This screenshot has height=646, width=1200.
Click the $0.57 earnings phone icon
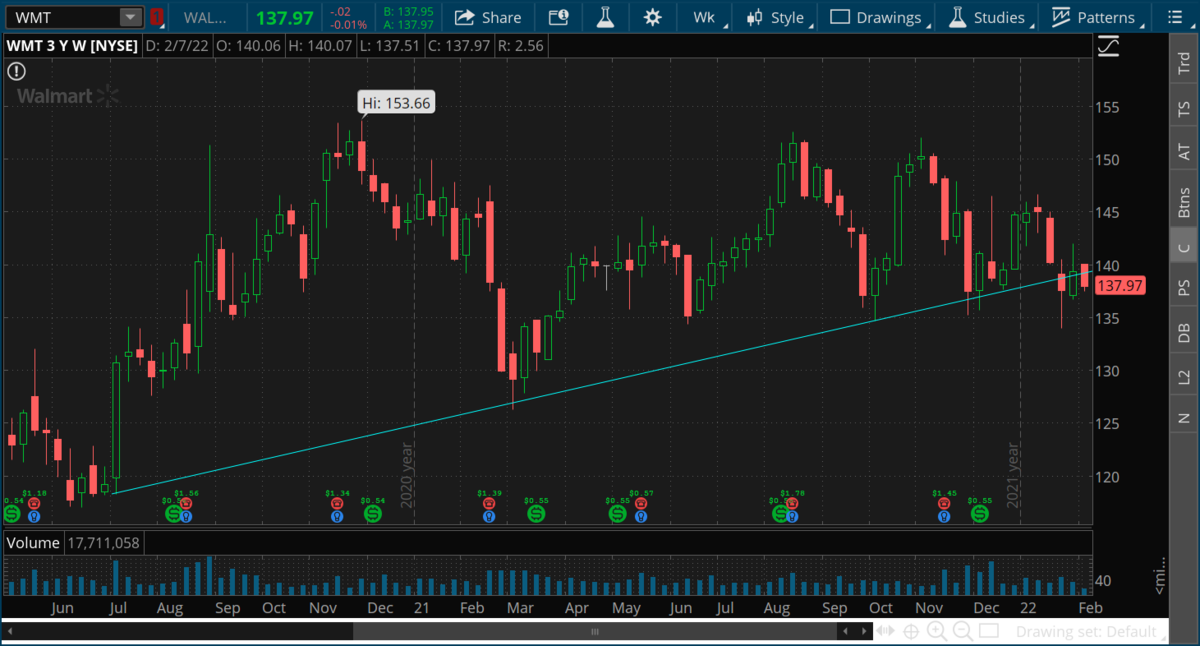pos(641,504)
